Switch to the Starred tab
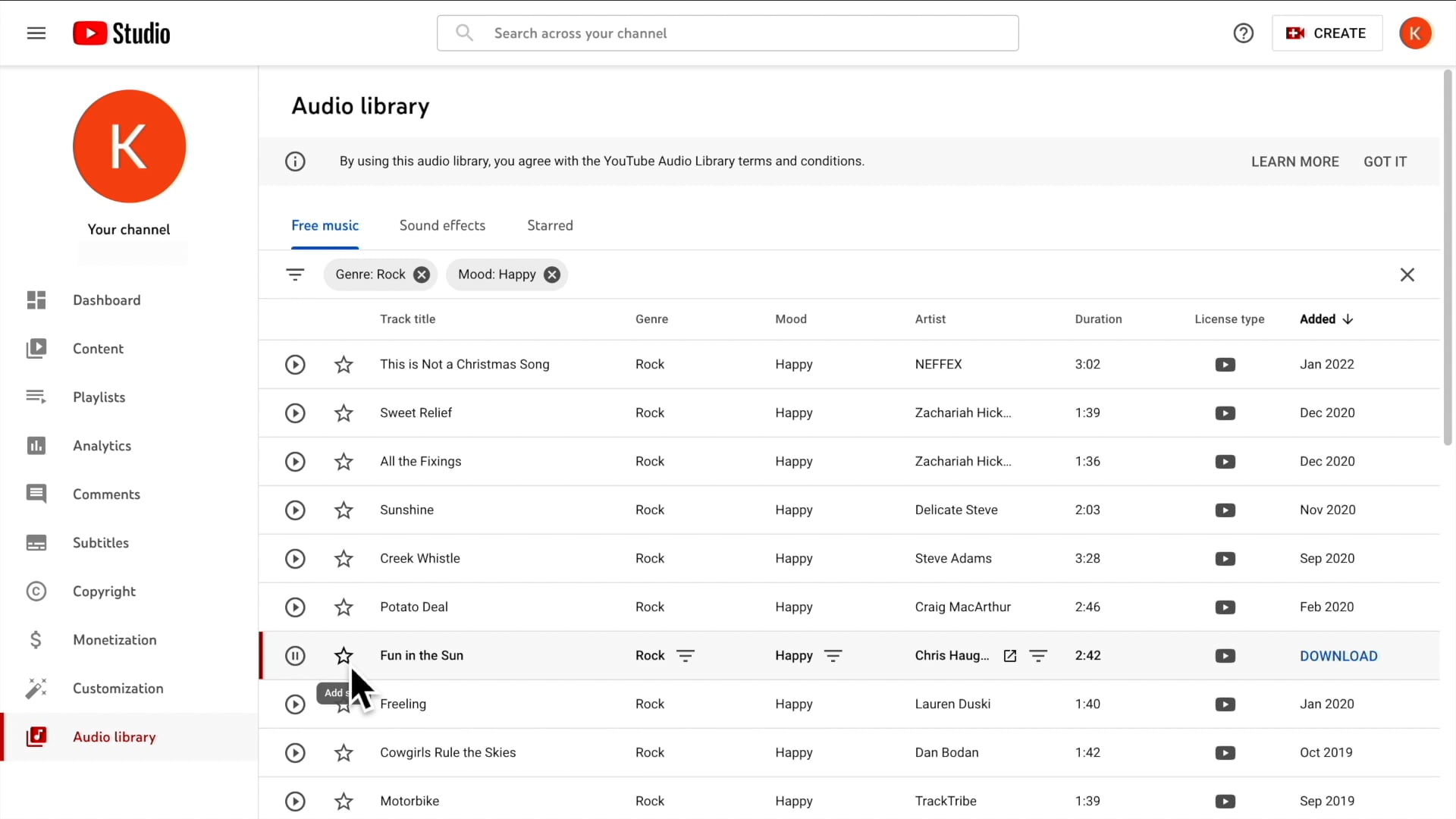 tap(550, 226)
